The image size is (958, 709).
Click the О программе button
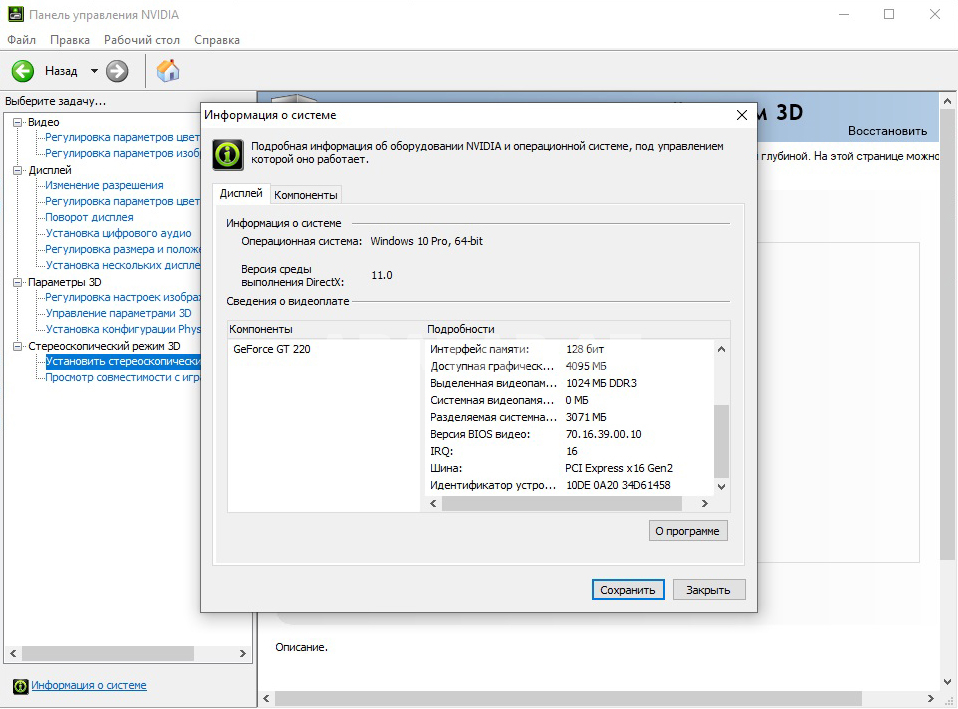click(688, 531)
